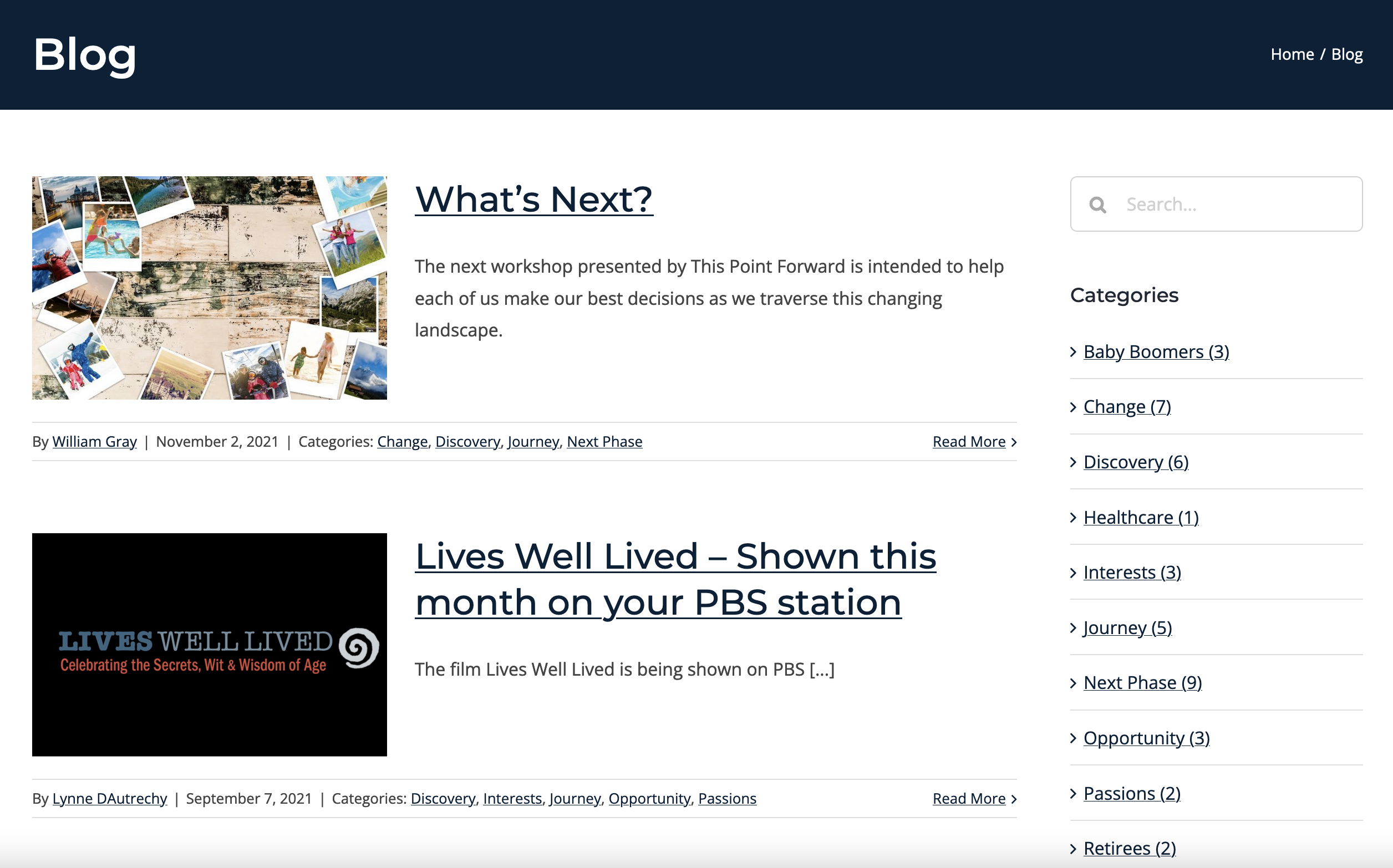Click the search magnifier icon
This screenshot has height=868, width=1393.
click(x=1097, y=205)
